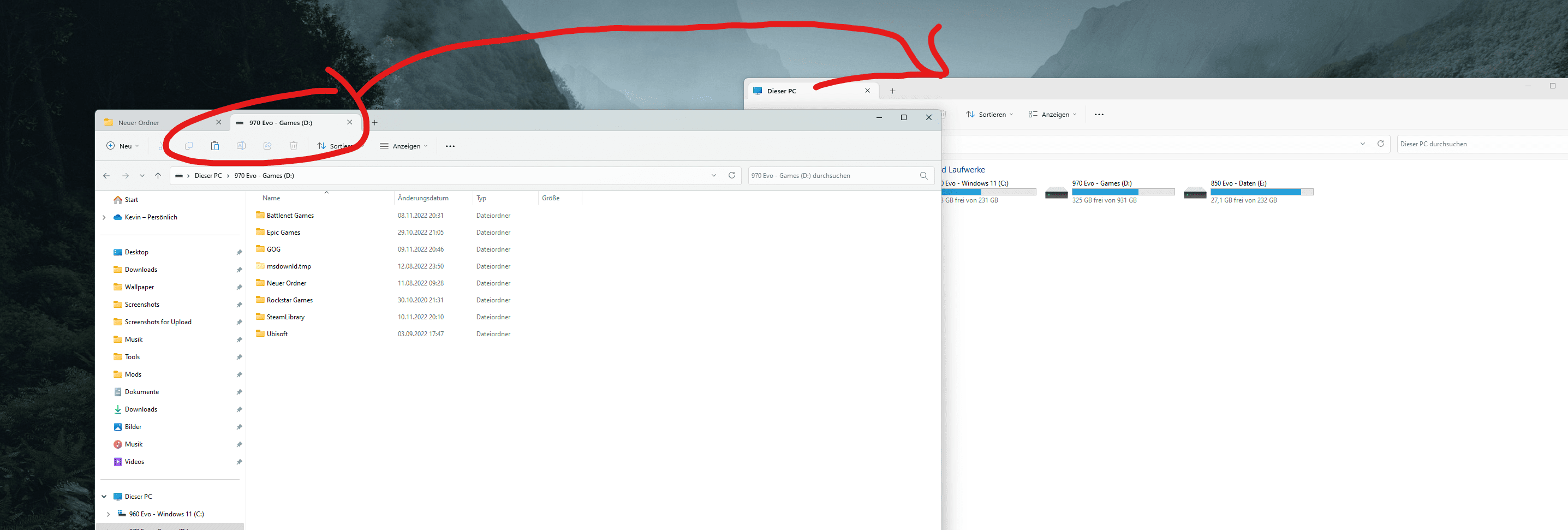The height and width of the screenshot is (530, 1568).
Task: Click the Paste clipboard icon
Action: (215, 146)
